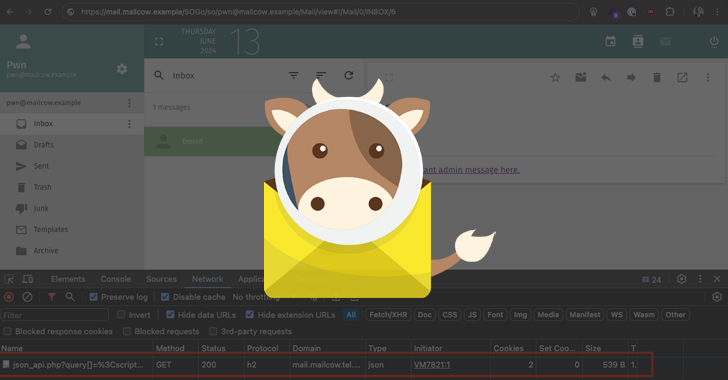Uncheck the Preserve log checkbox
This screenshot has height=380, width=728.
(93, 297)
